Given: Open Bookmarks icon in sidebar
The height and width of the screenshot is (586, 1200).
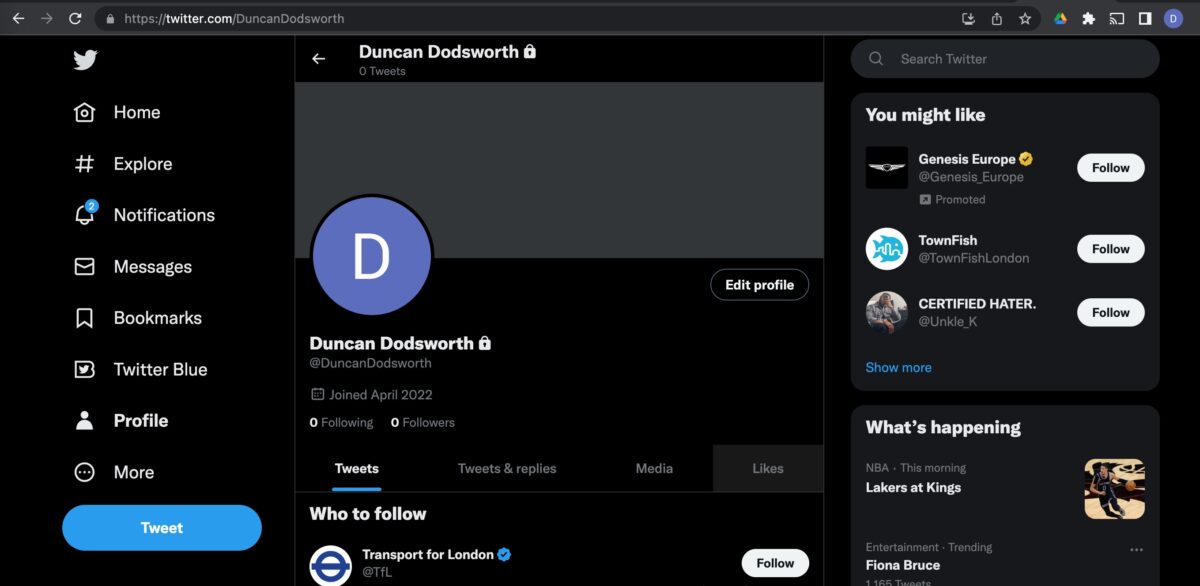Looking at the screenshot, I should click(85, 318).
